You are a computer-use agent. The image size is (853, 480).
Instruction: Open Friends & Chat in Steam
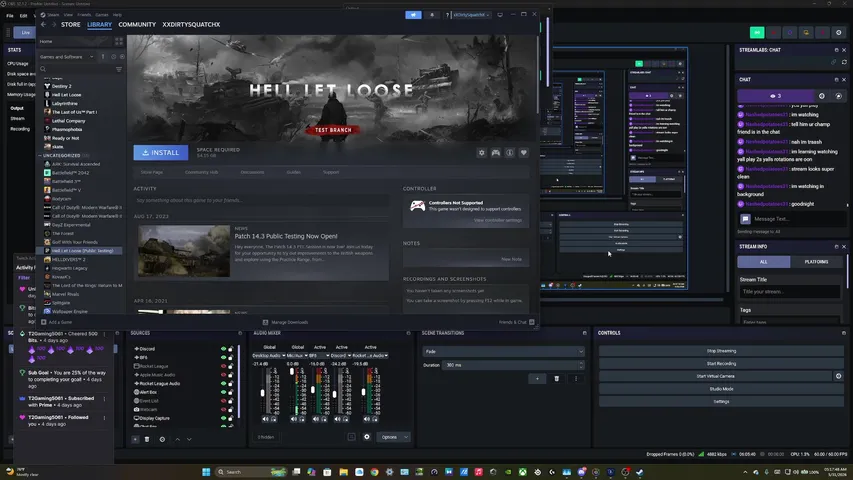point(516,322)
